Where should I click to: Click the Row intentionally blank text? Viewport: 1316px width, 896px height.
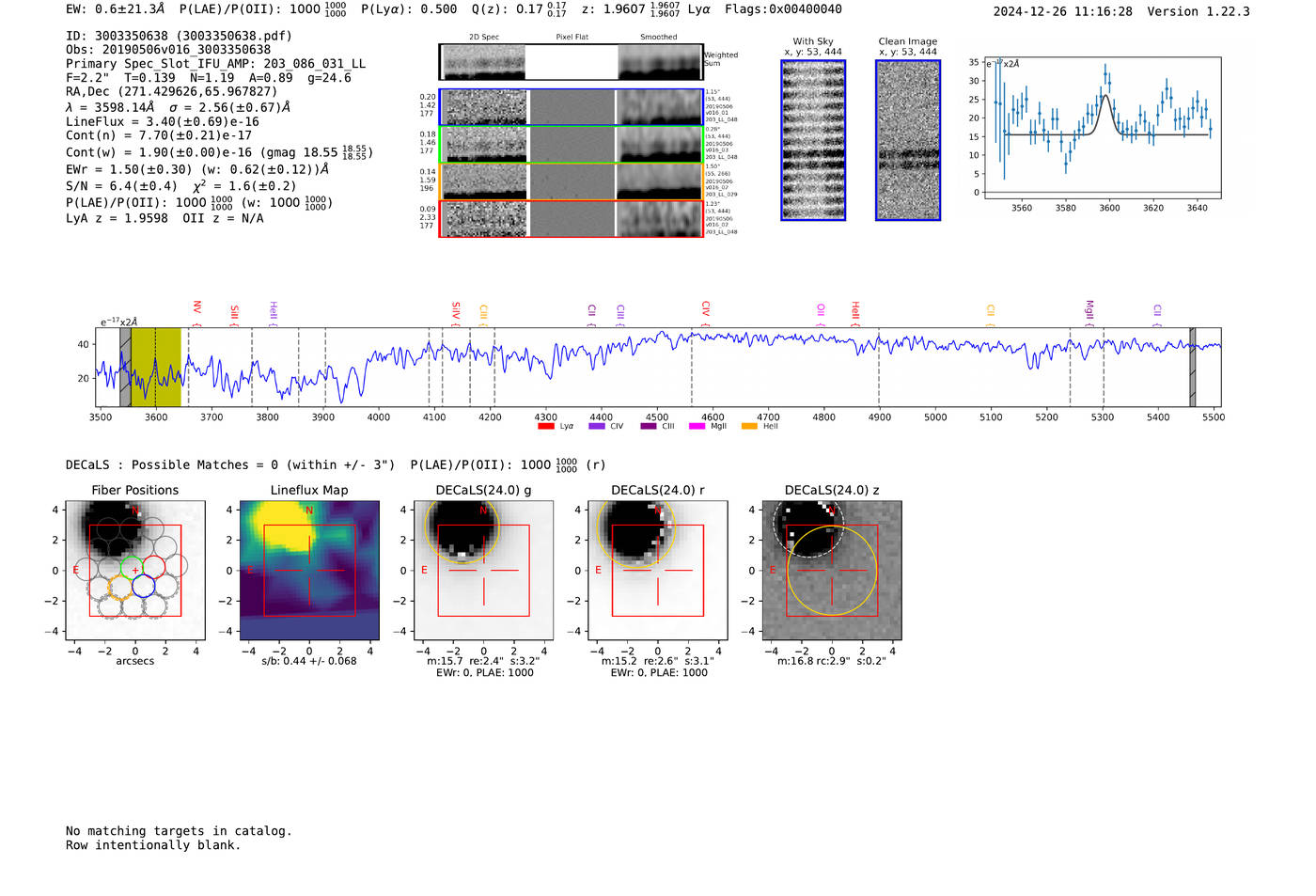click(x=153, y=845)
